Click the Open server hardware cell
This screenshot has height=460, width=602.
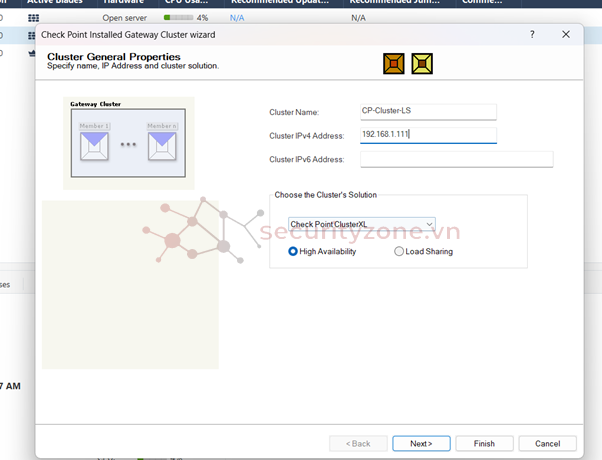(x=124, y=18)
